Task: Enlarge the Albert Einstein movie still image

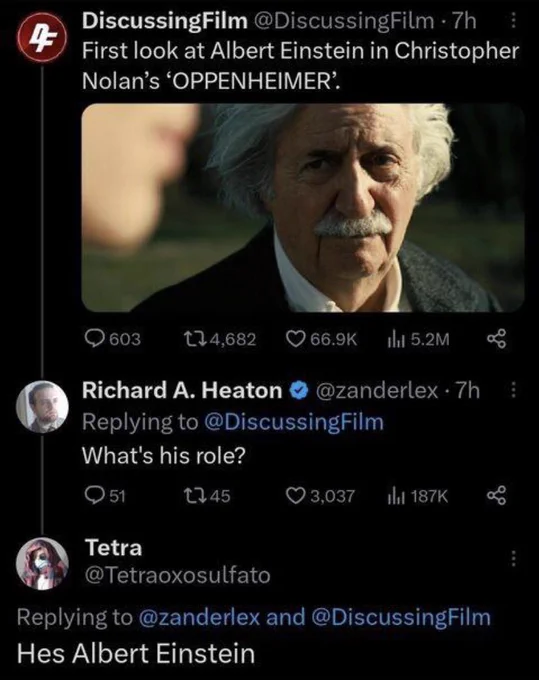Action: (303, 208)
